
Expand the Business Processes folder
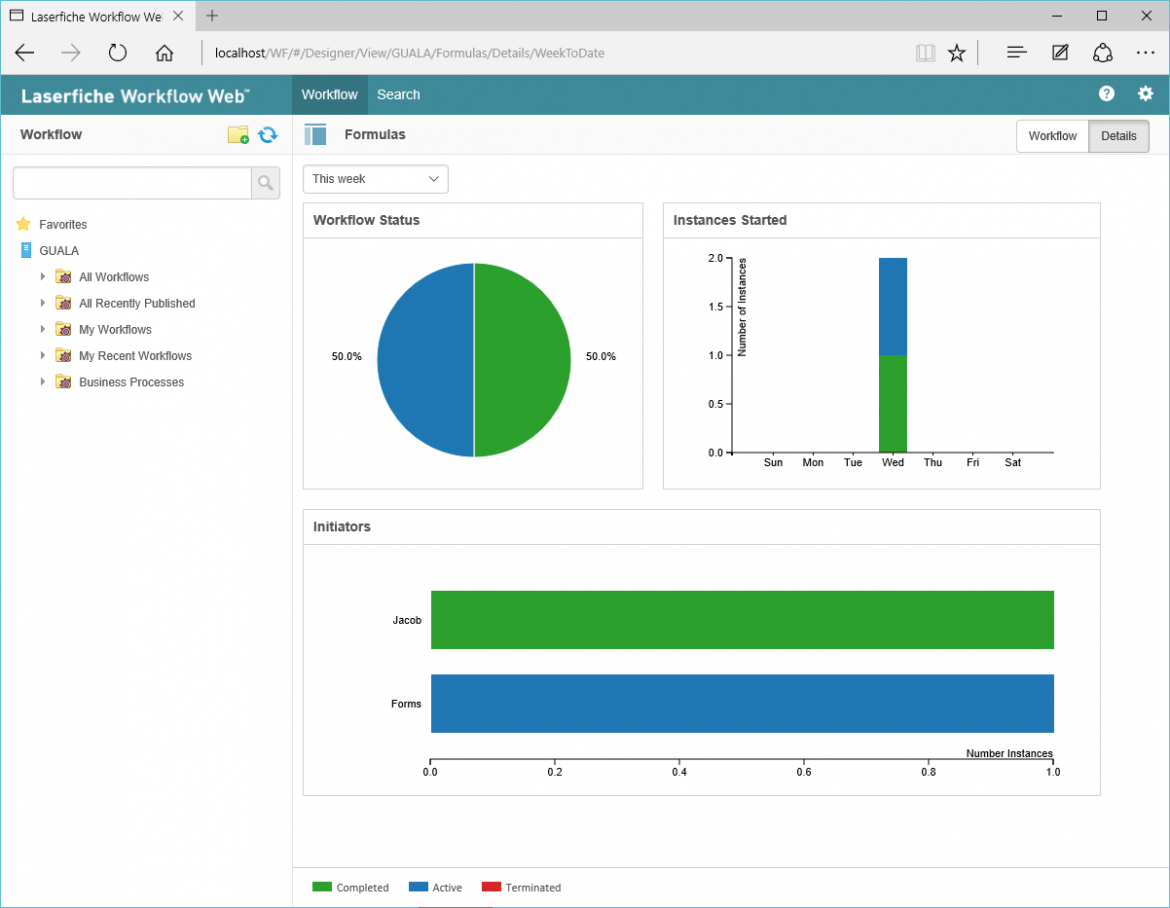43,382
